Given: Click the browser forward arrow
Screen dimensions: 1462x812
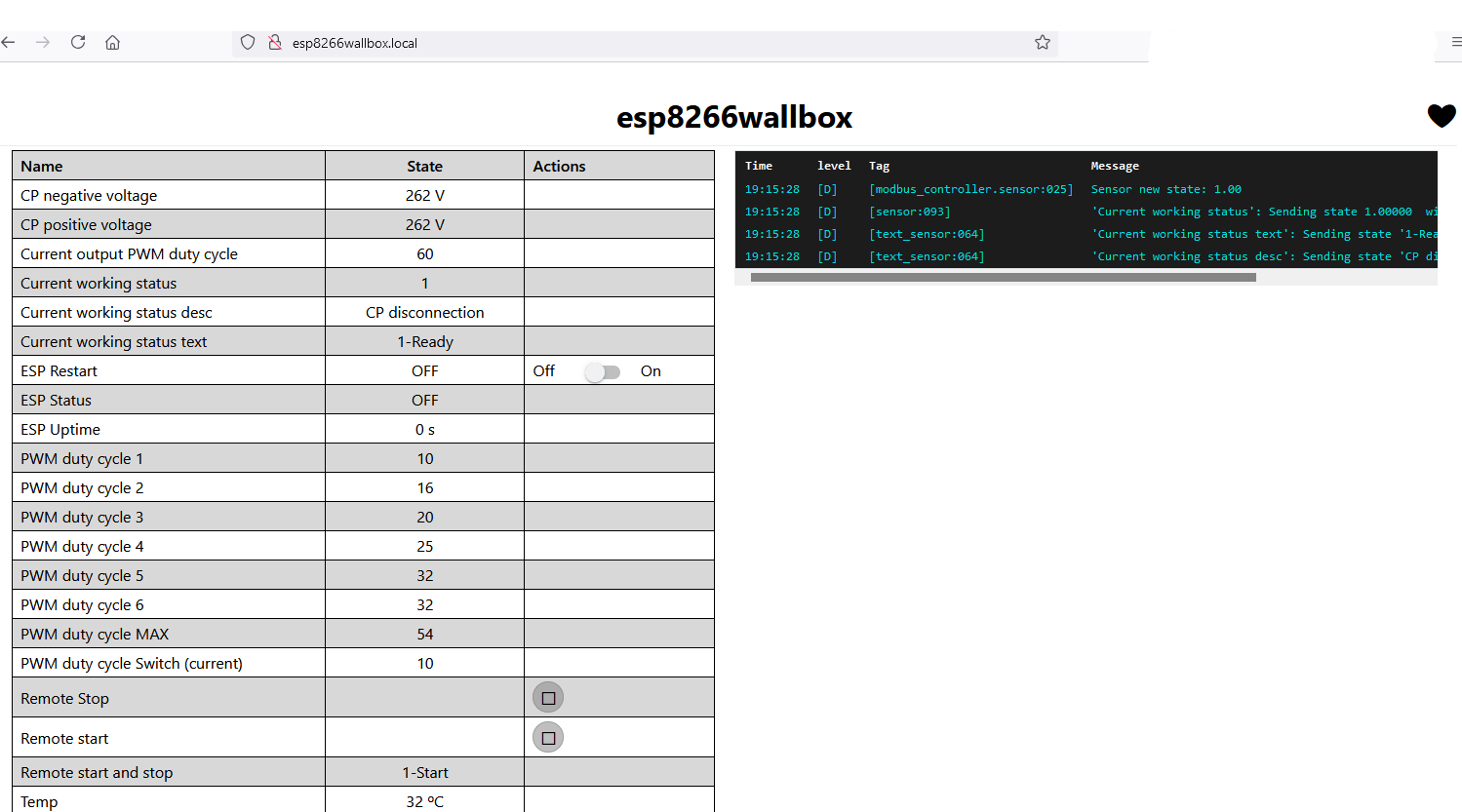Looking at the screenshot, I should [43, 42].
